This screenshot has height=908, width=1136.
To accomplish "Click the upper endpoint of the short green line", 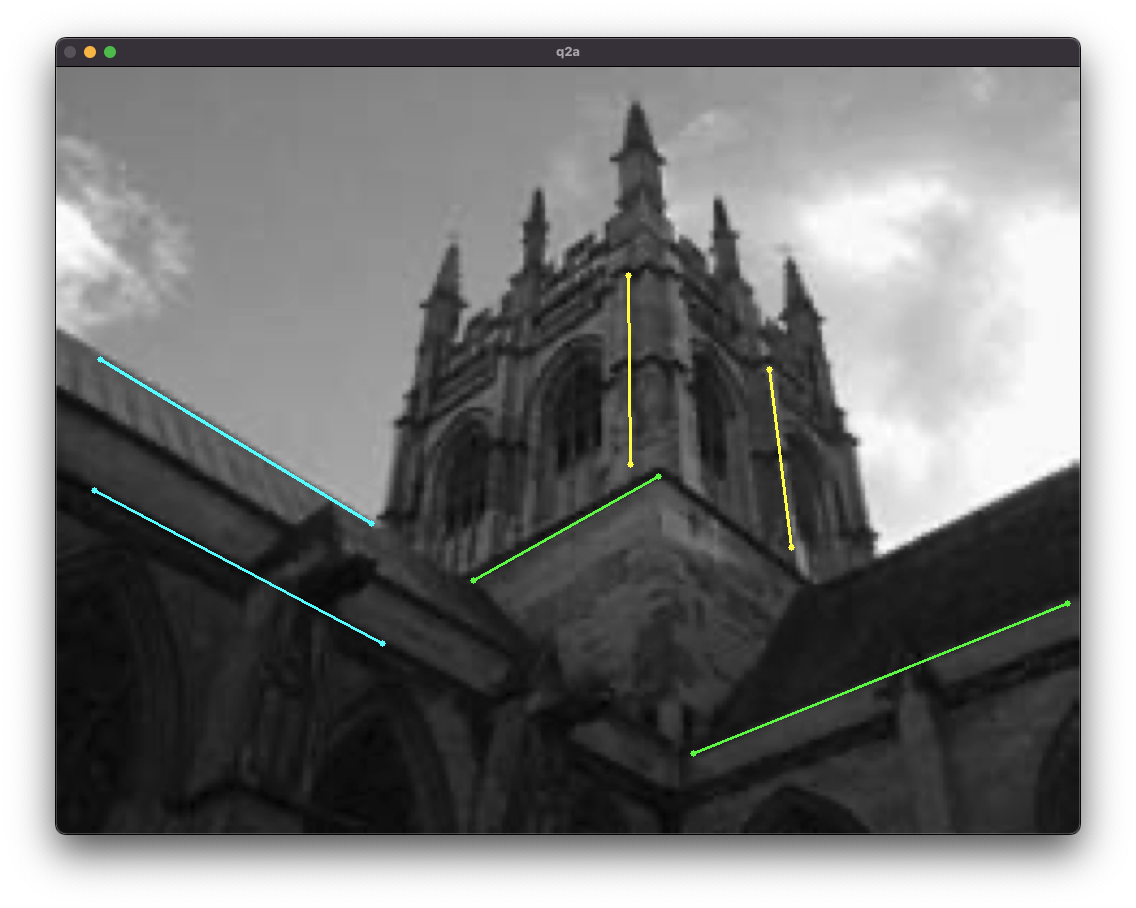I will point(659,476).
